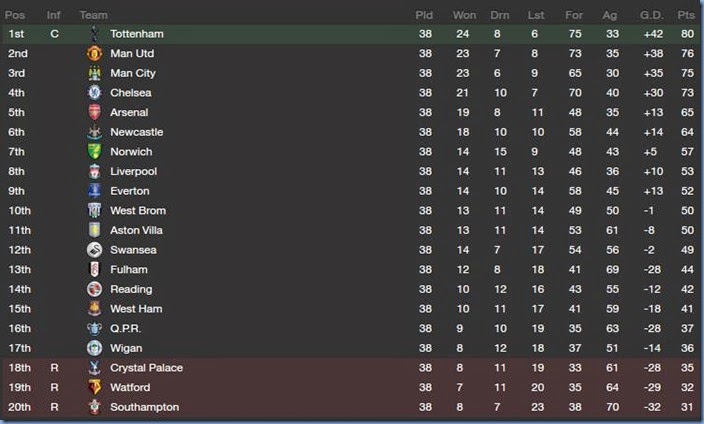Viewport: 704px width, 424px height.
Task: Open the Man City team link
Action: click(x=132, y=73)
